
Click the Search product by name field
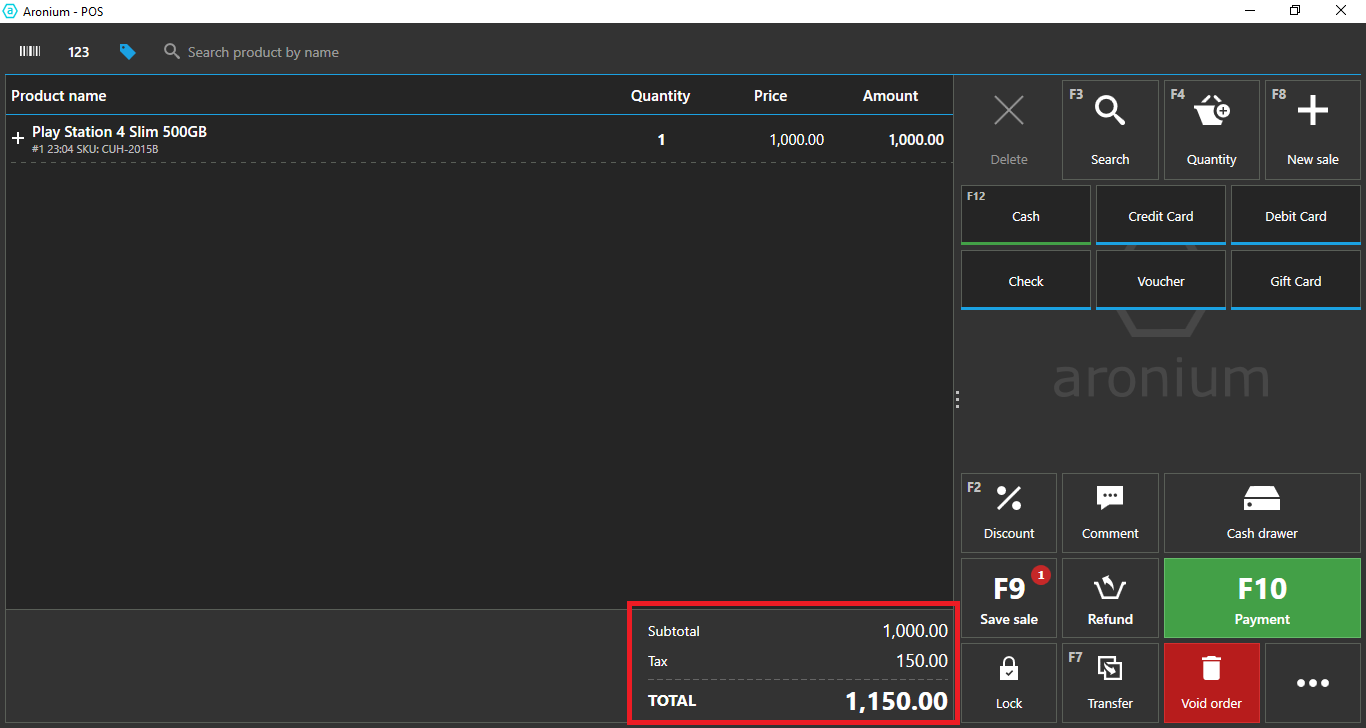(263, 52)
